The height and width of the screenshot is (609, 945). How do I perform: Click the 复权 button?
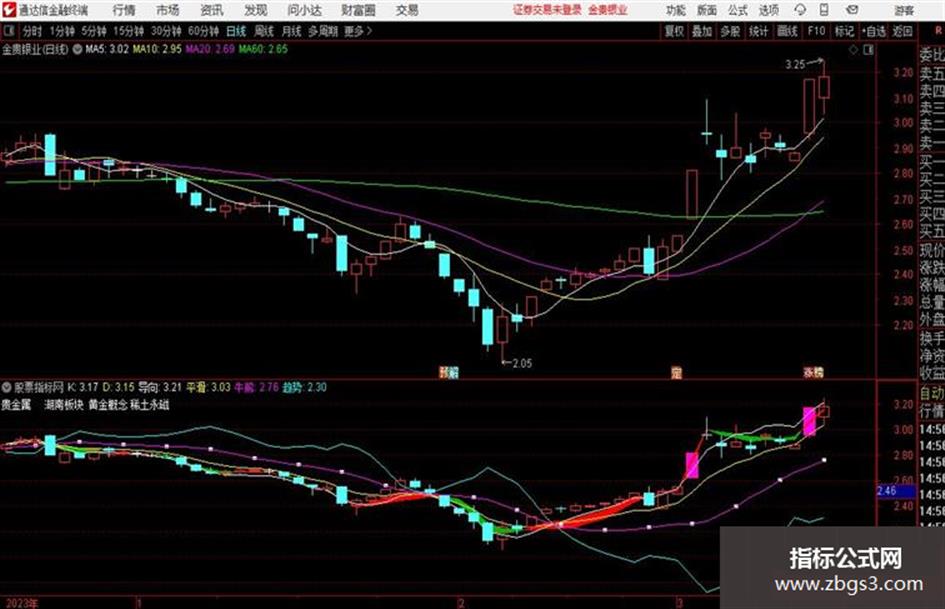(x=674, y=31)
